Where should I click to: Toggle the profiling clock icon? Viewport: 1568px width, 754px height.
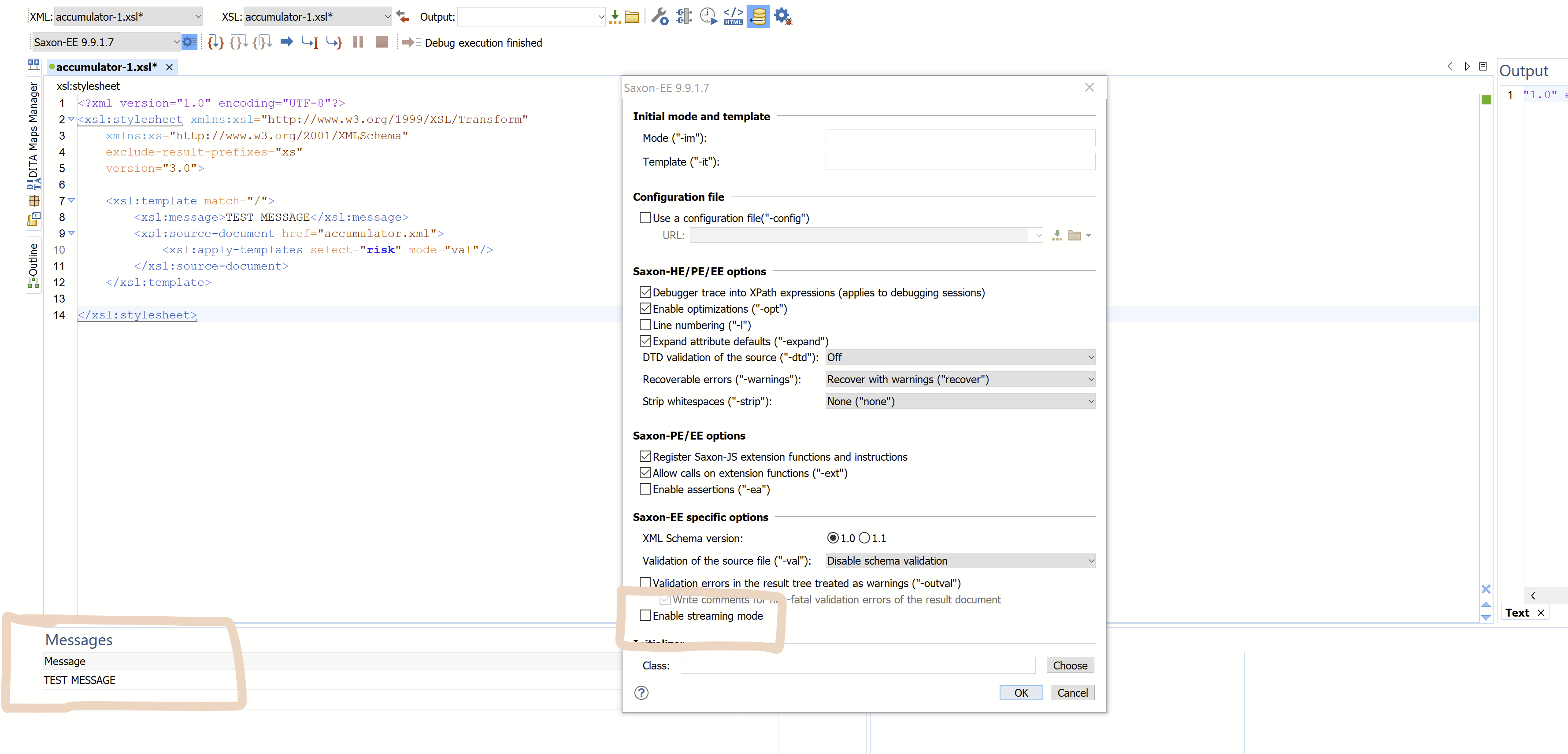(x=708, y=16)
